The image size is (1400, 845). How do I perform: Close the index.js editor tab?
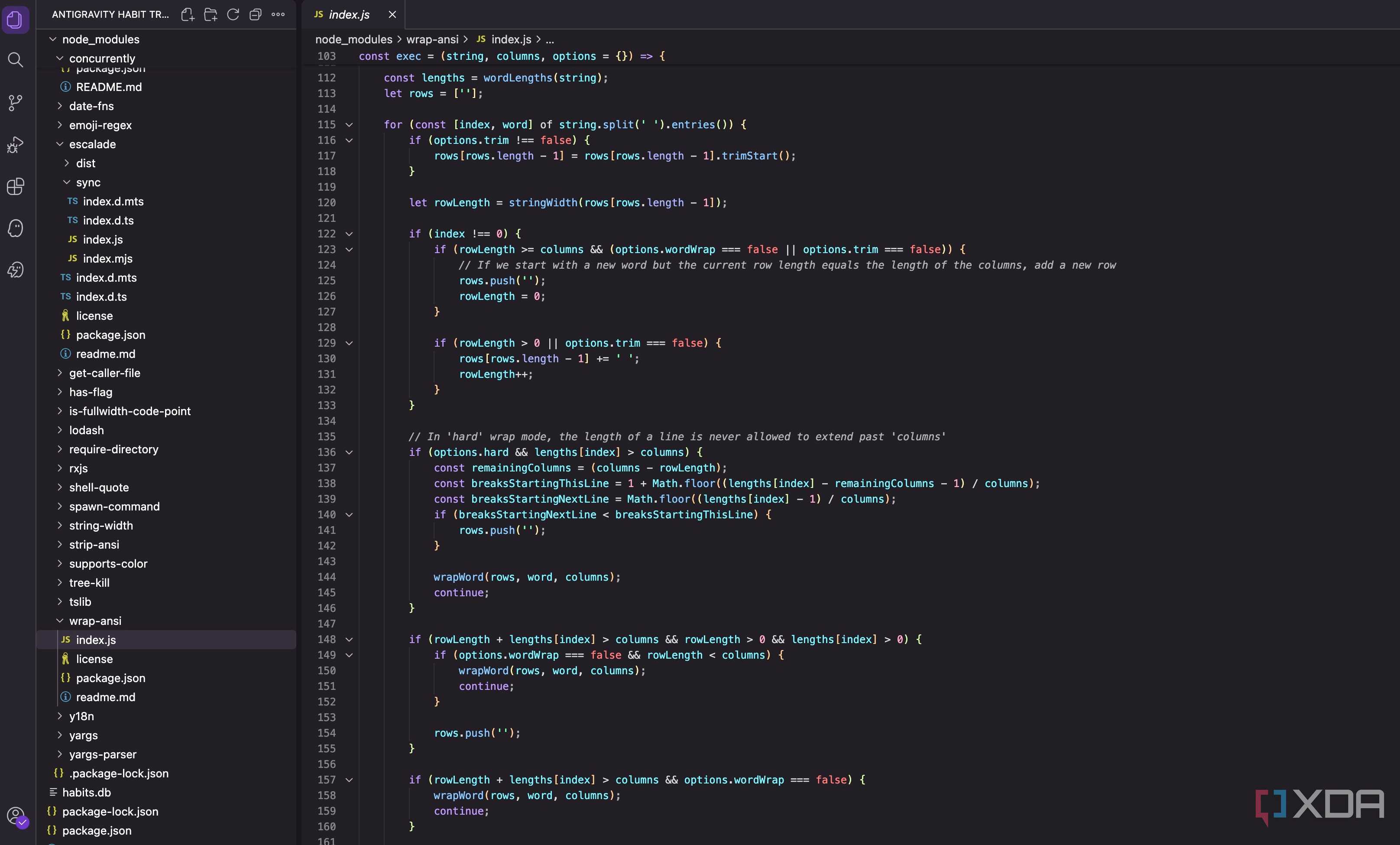(392, 15)
